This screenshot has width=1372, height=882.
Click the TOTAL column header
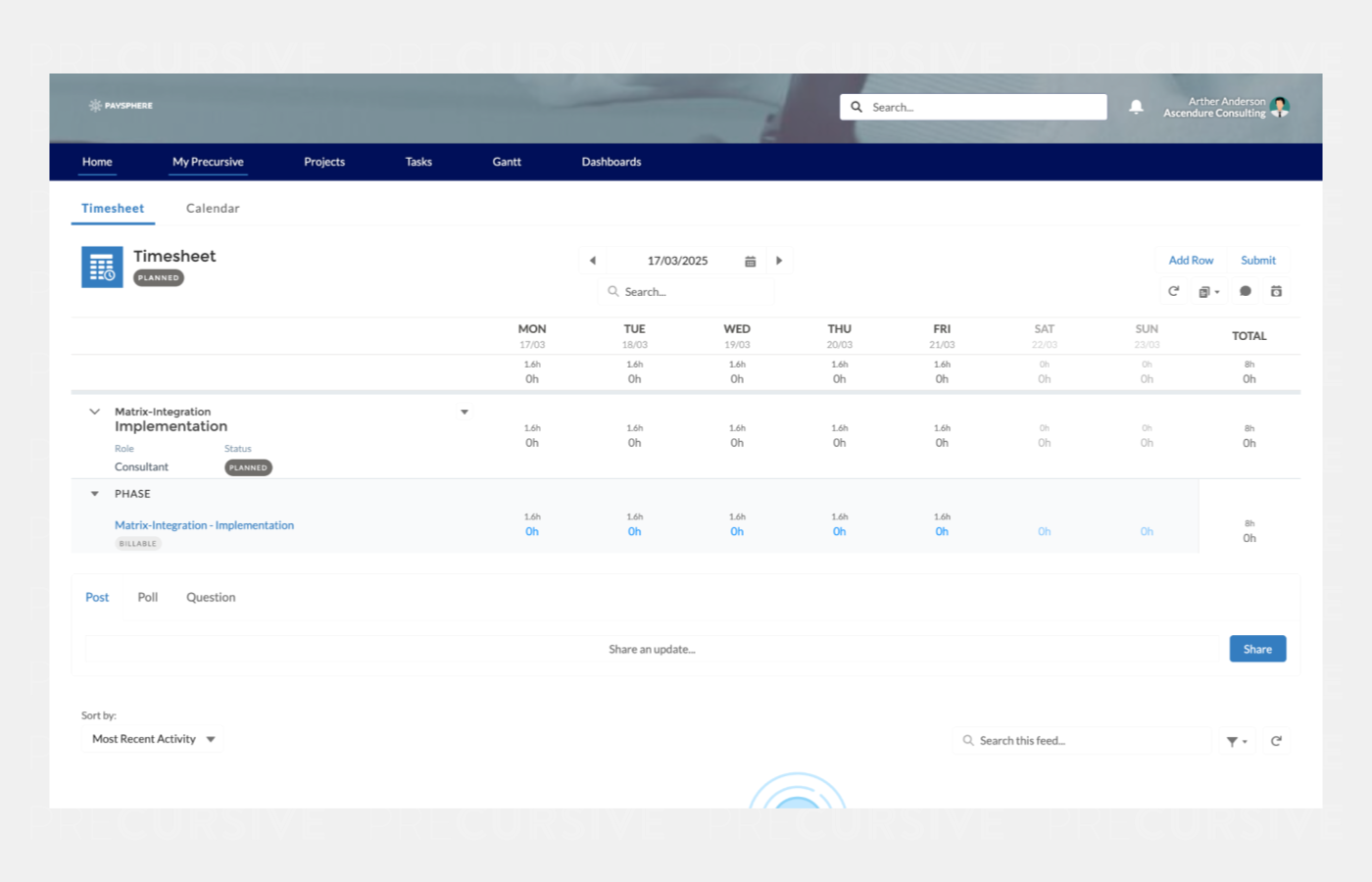pyautogui.click(x=1249, y=336)
